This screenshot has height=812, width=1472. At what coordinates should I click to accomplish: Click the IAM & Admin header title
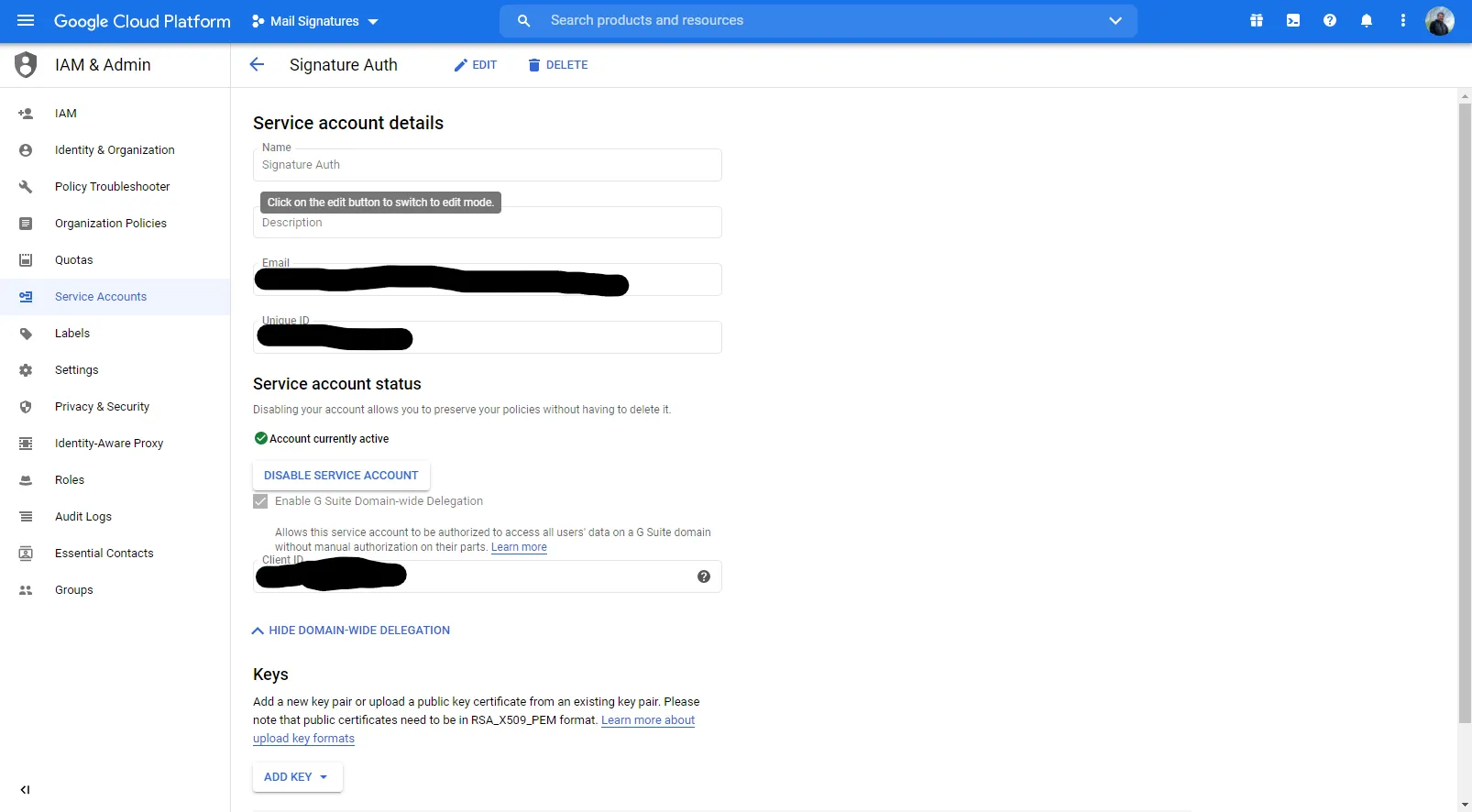pyautogui.click(x=103, y=65)
